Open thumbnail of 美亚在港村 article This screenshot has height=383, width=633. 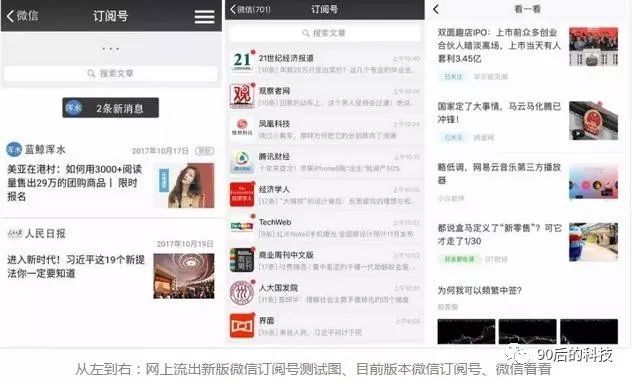184,185
